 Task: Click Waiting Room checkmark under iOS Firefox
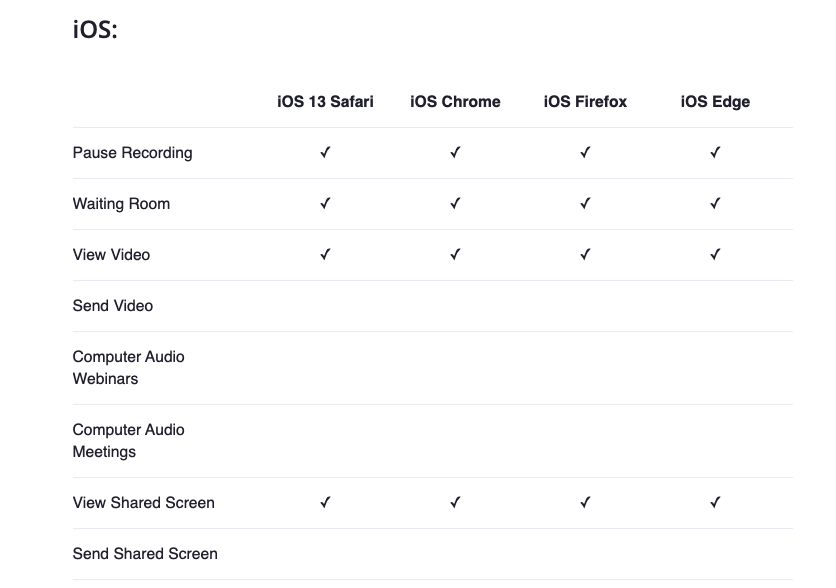click(585, 204)
